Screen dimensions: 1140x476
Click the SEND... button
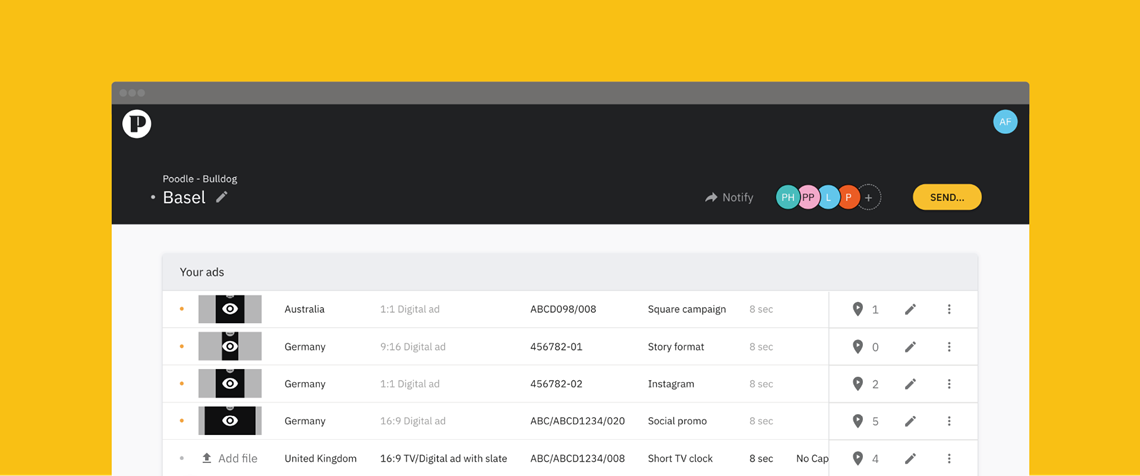(947, 197)
